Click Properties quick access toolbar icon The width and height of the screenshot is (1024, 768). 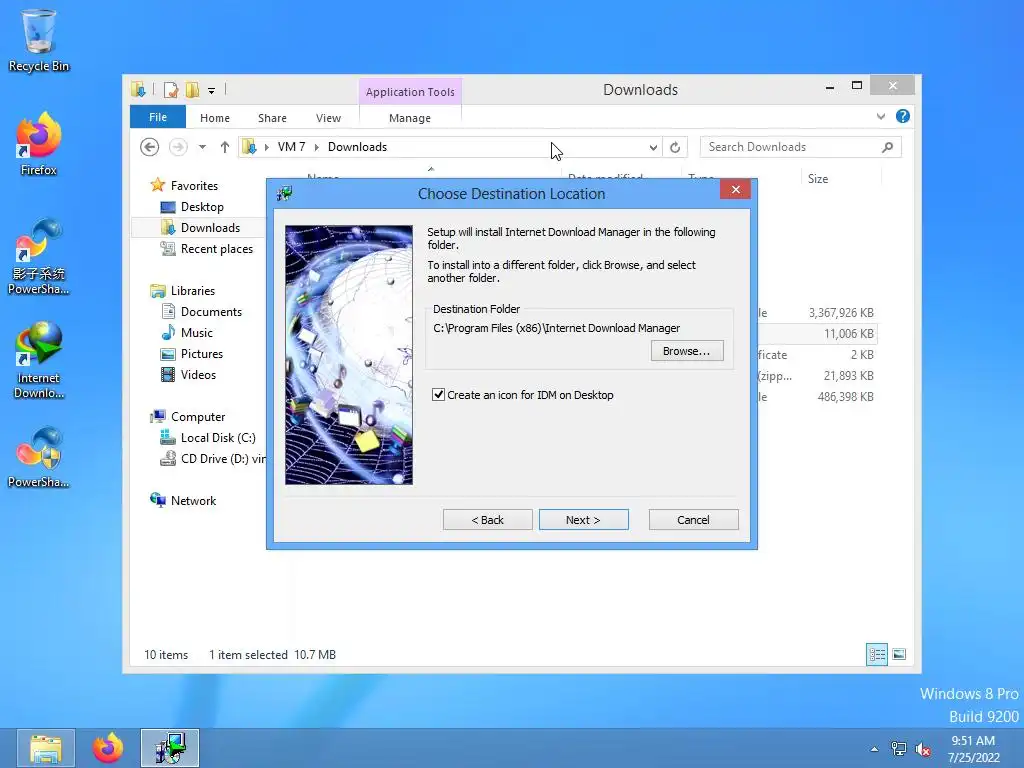click(x=170, y=89)
